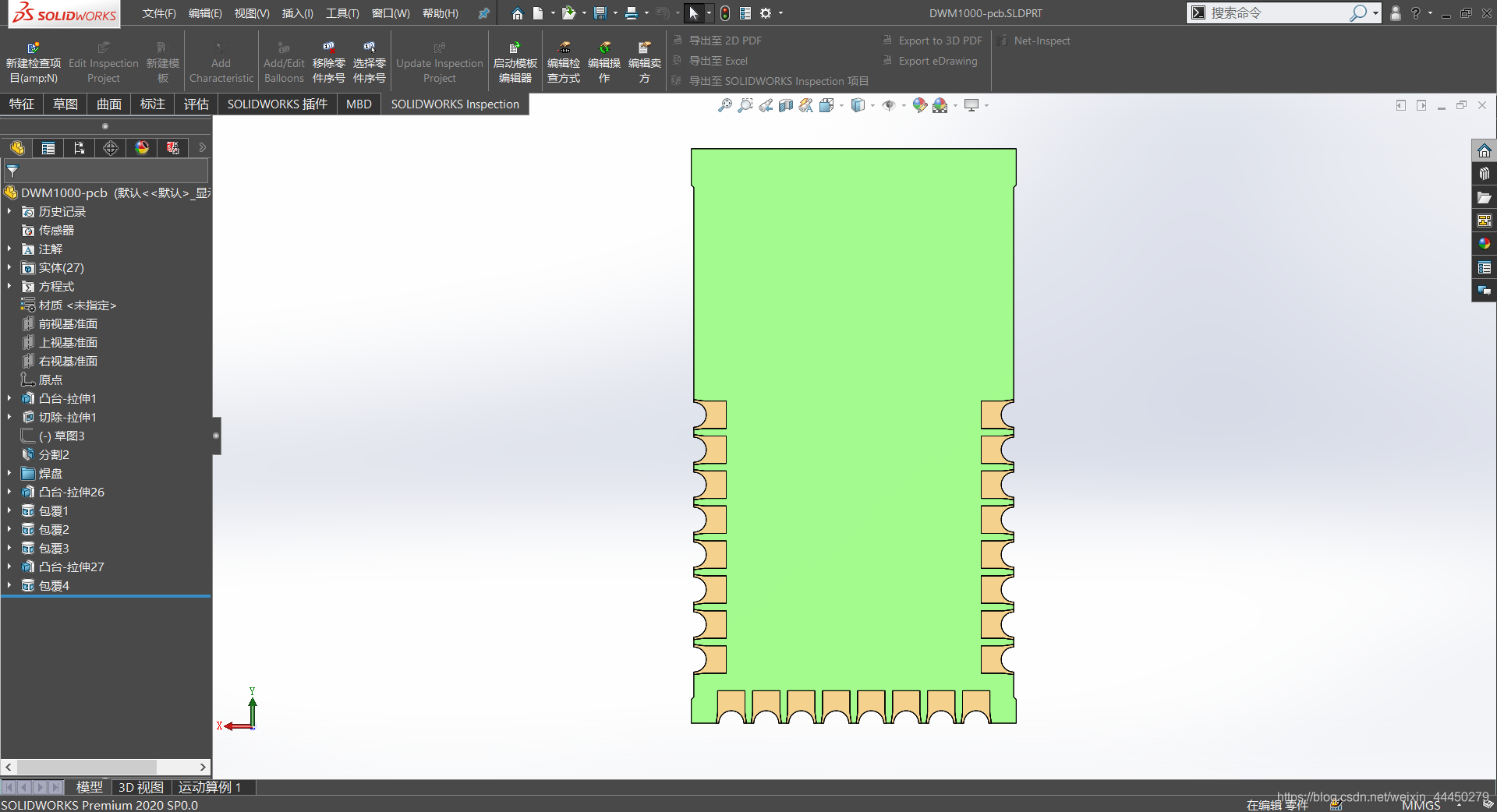The image size is (1497, 812).
Task: Open the PropertyManager tab icon
Action: click(x=48, y=148)
